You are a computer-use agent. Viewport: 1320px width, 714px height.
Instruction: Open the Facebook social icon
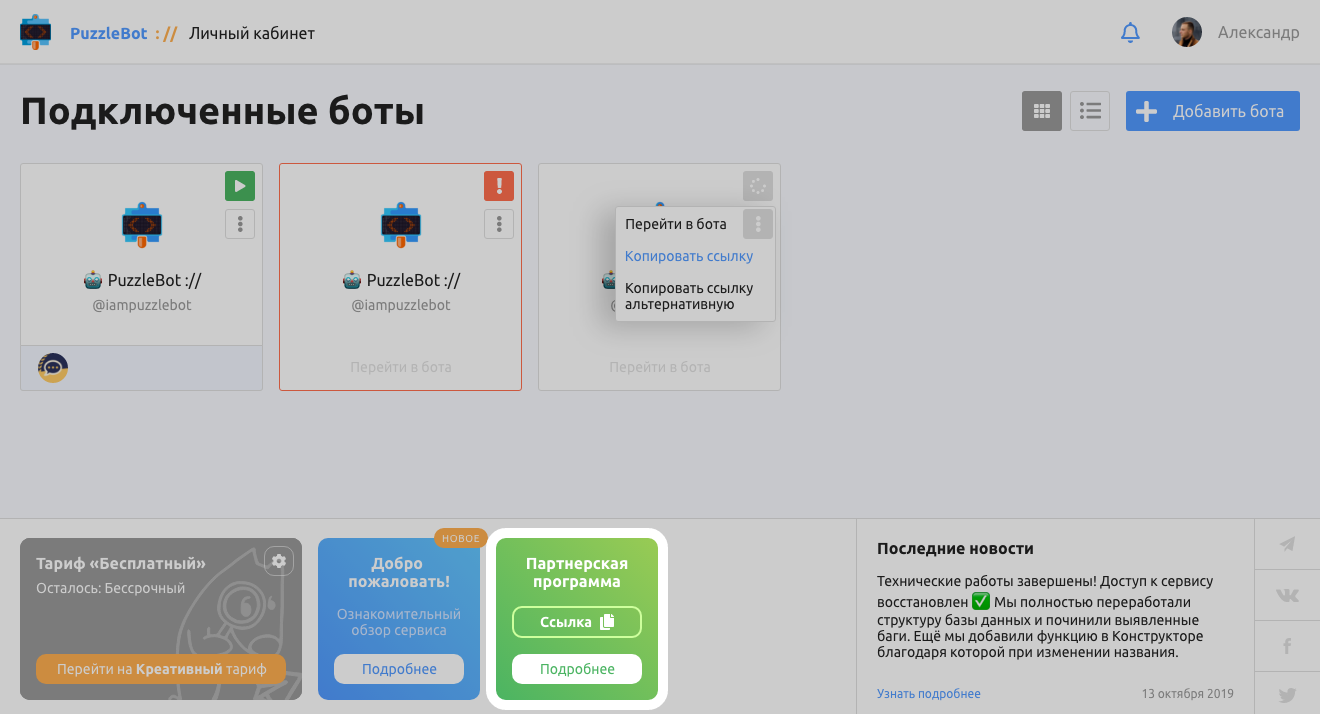pos(1287,646)
